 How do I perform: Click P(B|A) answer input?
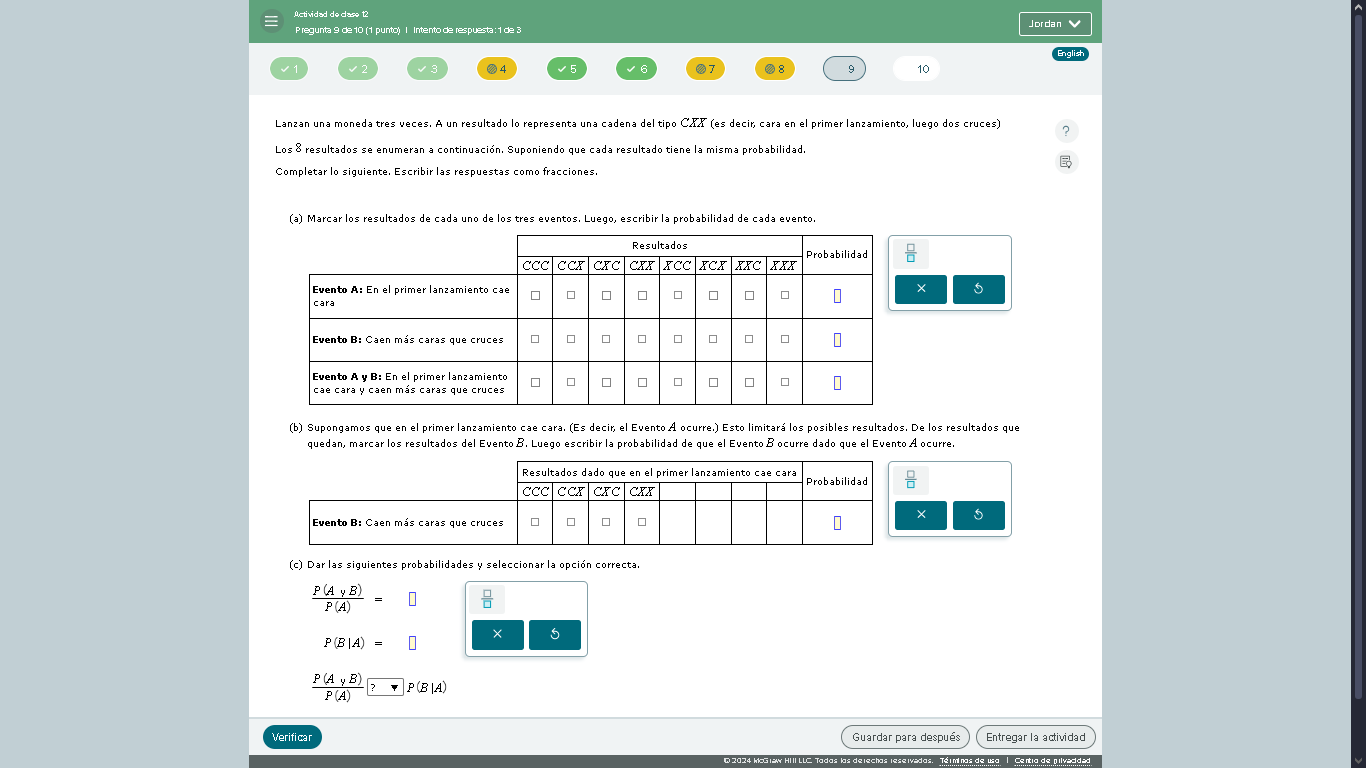[412, 643]
